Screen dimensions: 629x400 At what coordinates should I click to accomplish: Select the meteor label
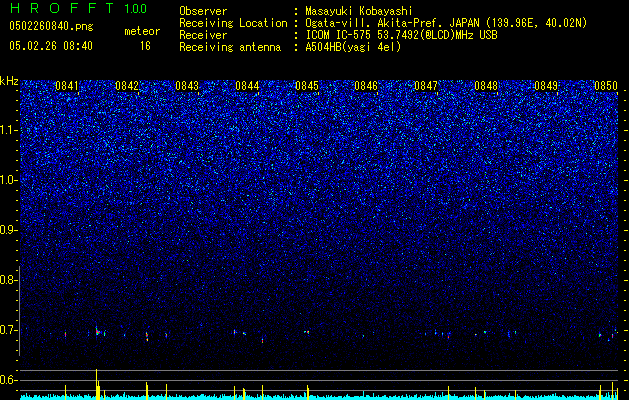click(x=142, y=31)
